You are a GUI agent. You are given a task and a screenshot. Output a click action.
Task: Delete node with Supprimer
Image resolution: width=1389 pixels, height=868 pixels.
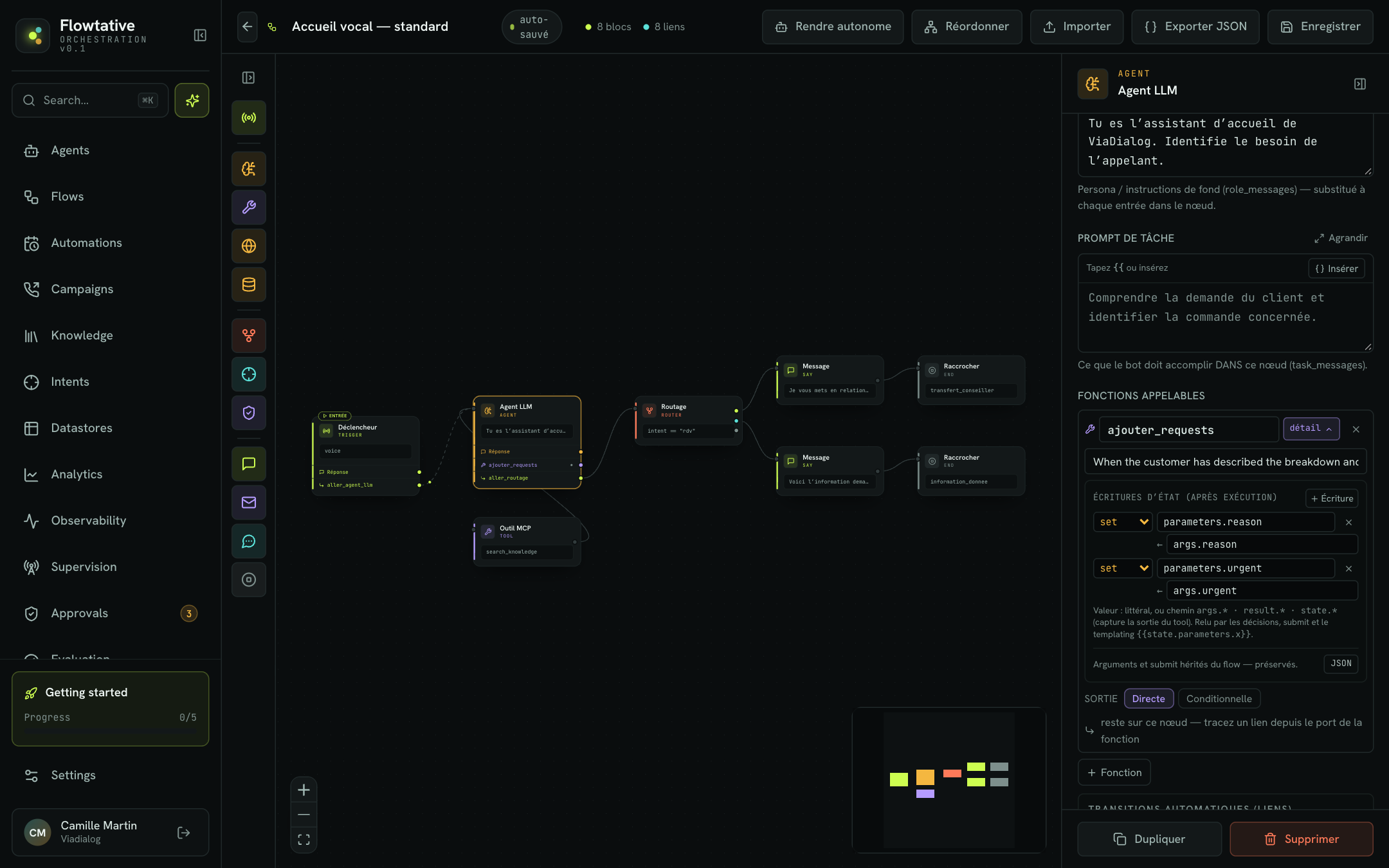pos(1302,839)
